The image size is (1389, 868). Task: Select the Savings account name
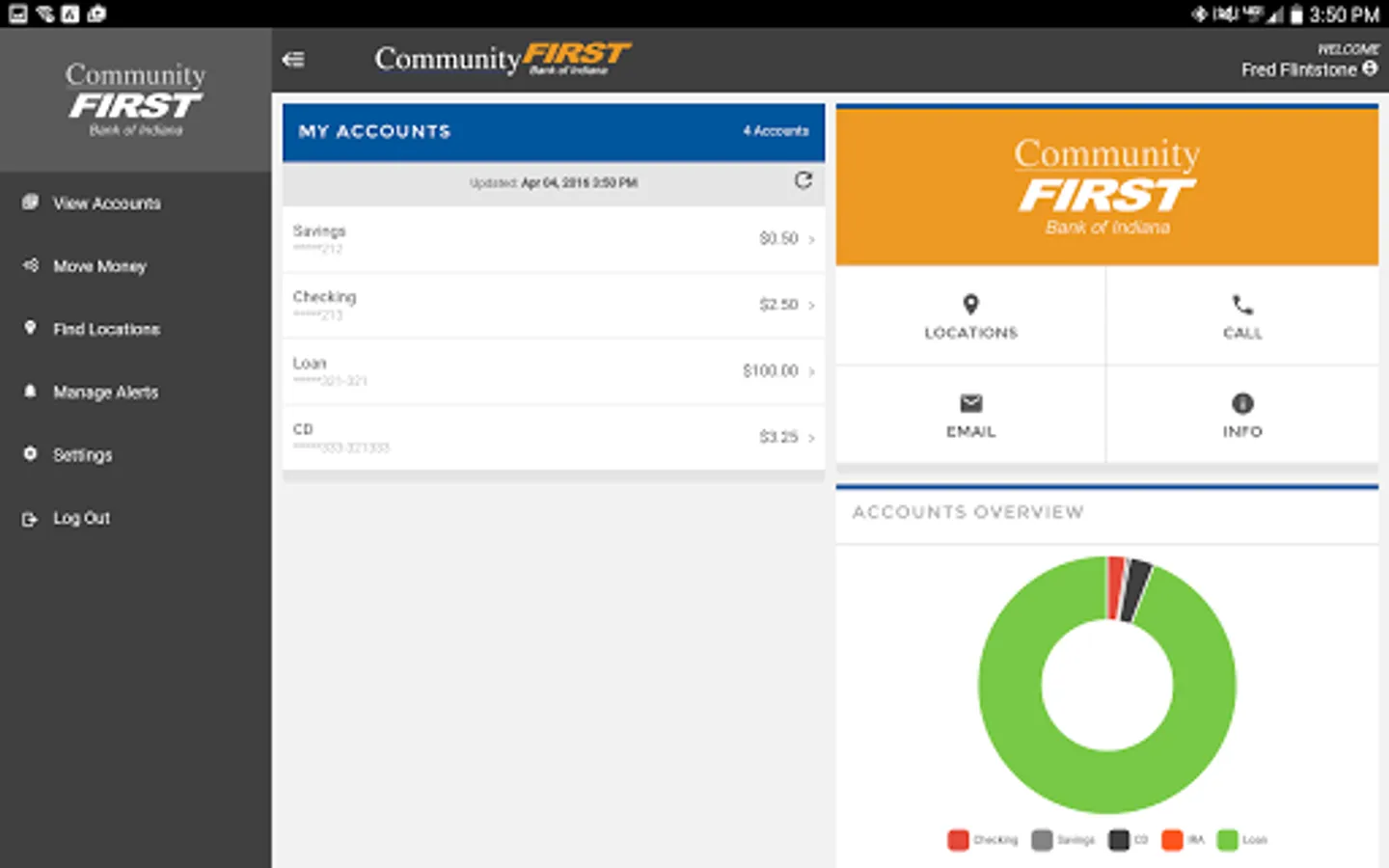[x=319, y=231]
